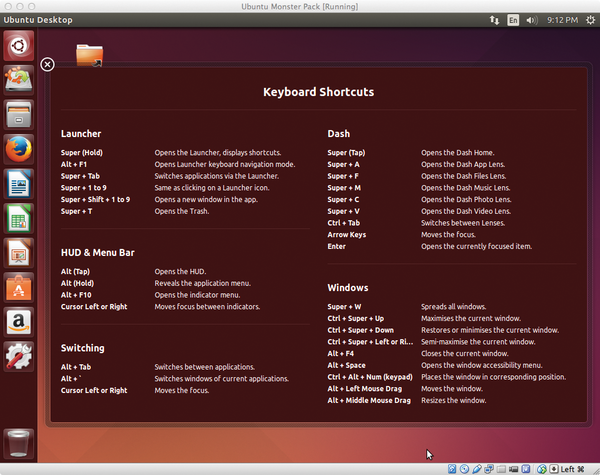The image size is (600, 475).
Task: Launch Firefox web browser from the launcher
Action: coord(18,149)
